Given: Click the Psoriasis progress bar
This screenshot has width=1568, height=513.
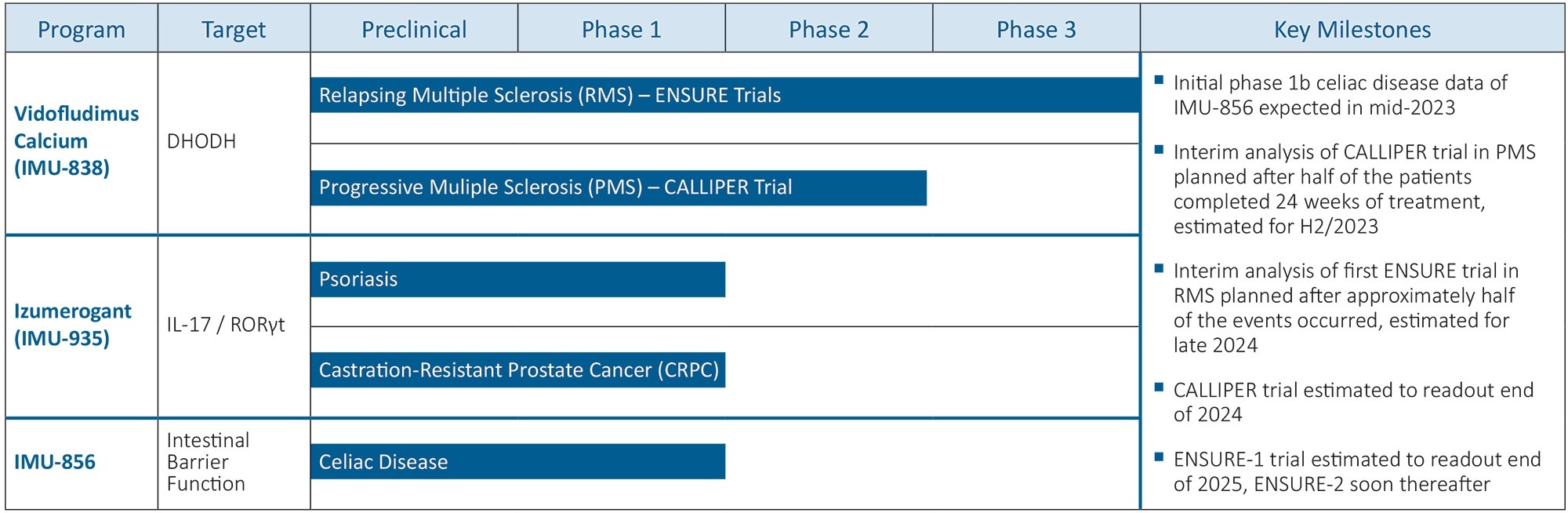Looking at the screenshot, I should coord(517,279).
